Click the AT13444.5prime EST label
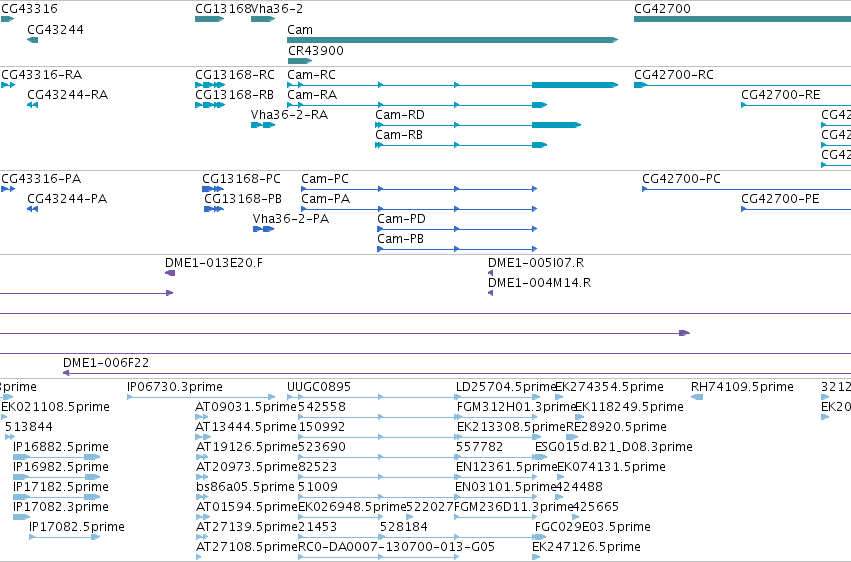851x562 pixels. [x=246, y=427]
